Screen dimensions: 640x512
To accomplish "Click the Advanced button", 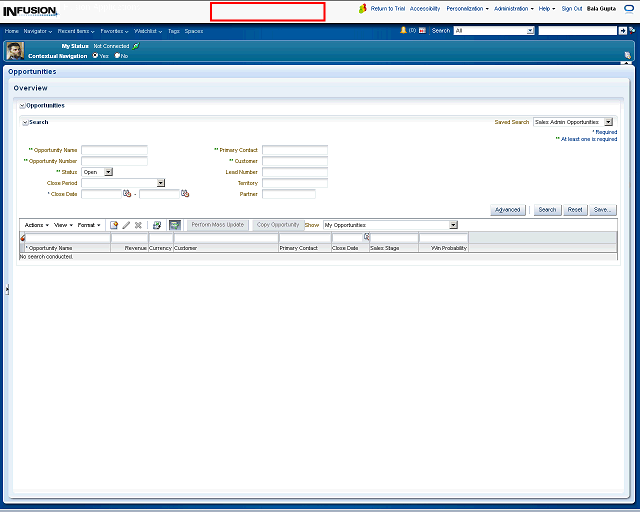I will pos(508,210).
